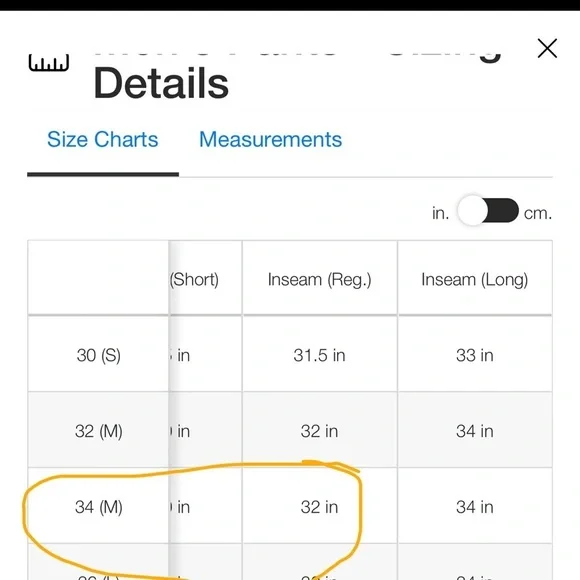Viewport: 580px width, 580px height.
Task: Select the Size Charts tab
Action: coord(103,139)
